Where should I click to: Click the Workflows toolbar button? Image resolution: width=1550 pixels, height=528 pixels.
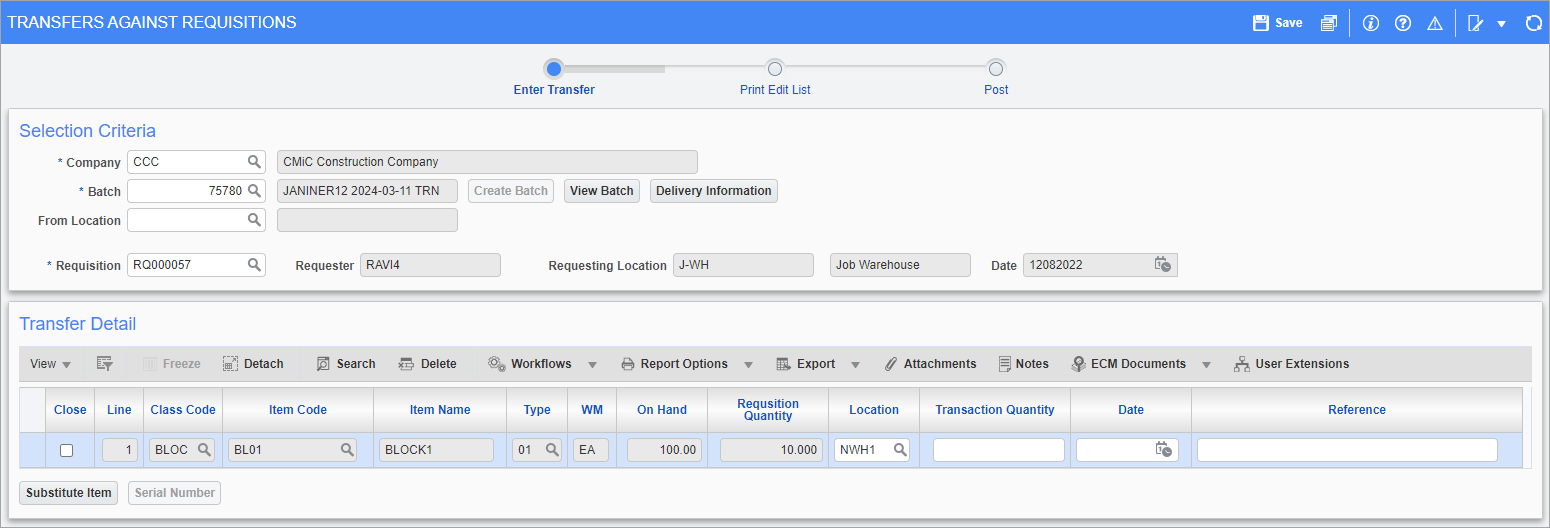[530, 364]
